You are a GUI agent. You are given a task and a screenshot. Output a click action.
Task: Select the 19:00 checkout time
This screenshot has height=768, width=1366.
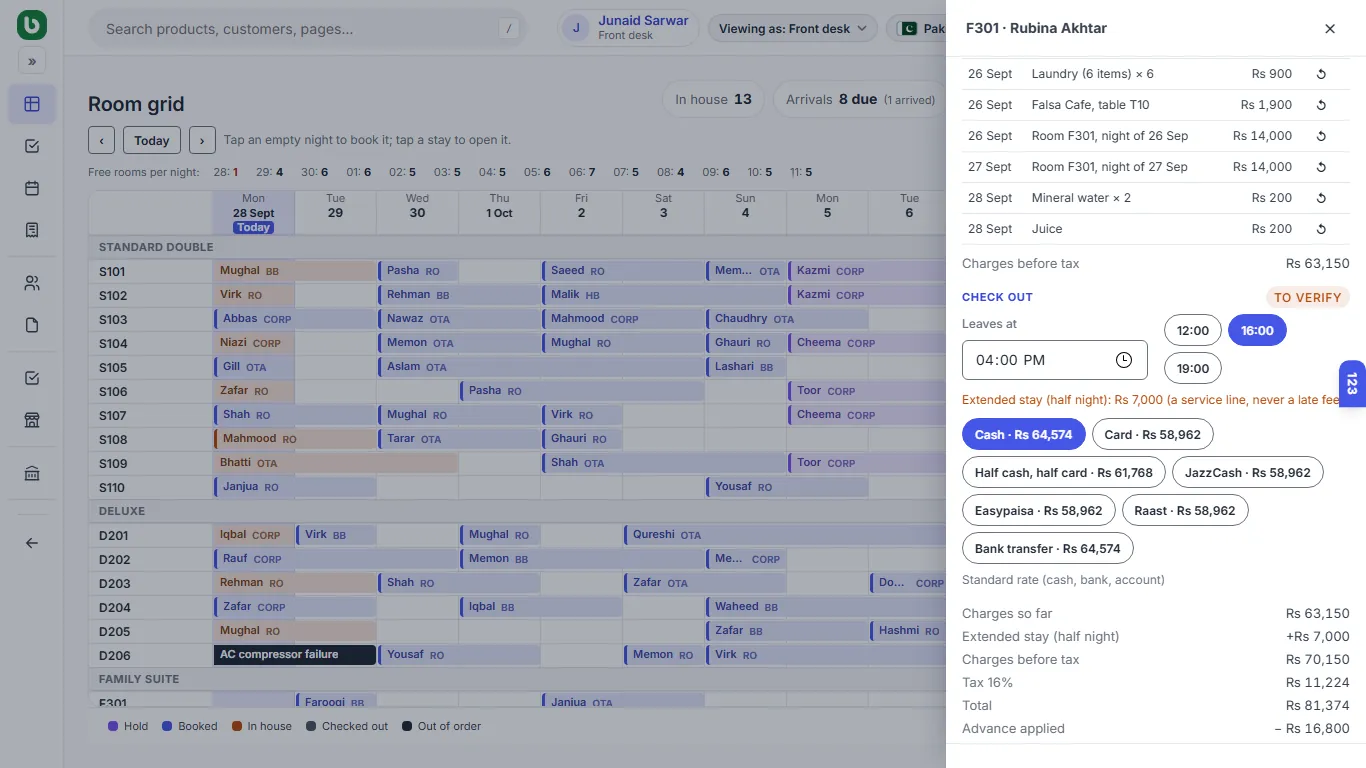point(1193,368)
